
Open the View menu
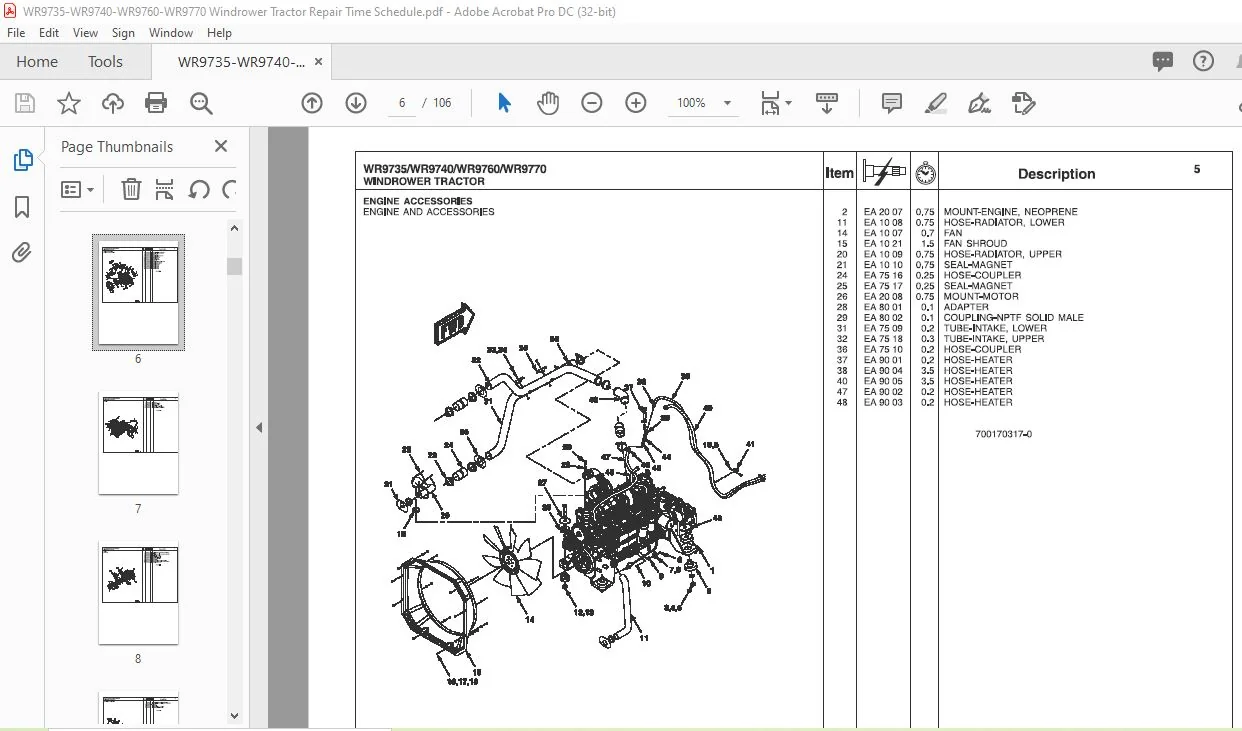point(85,33)
